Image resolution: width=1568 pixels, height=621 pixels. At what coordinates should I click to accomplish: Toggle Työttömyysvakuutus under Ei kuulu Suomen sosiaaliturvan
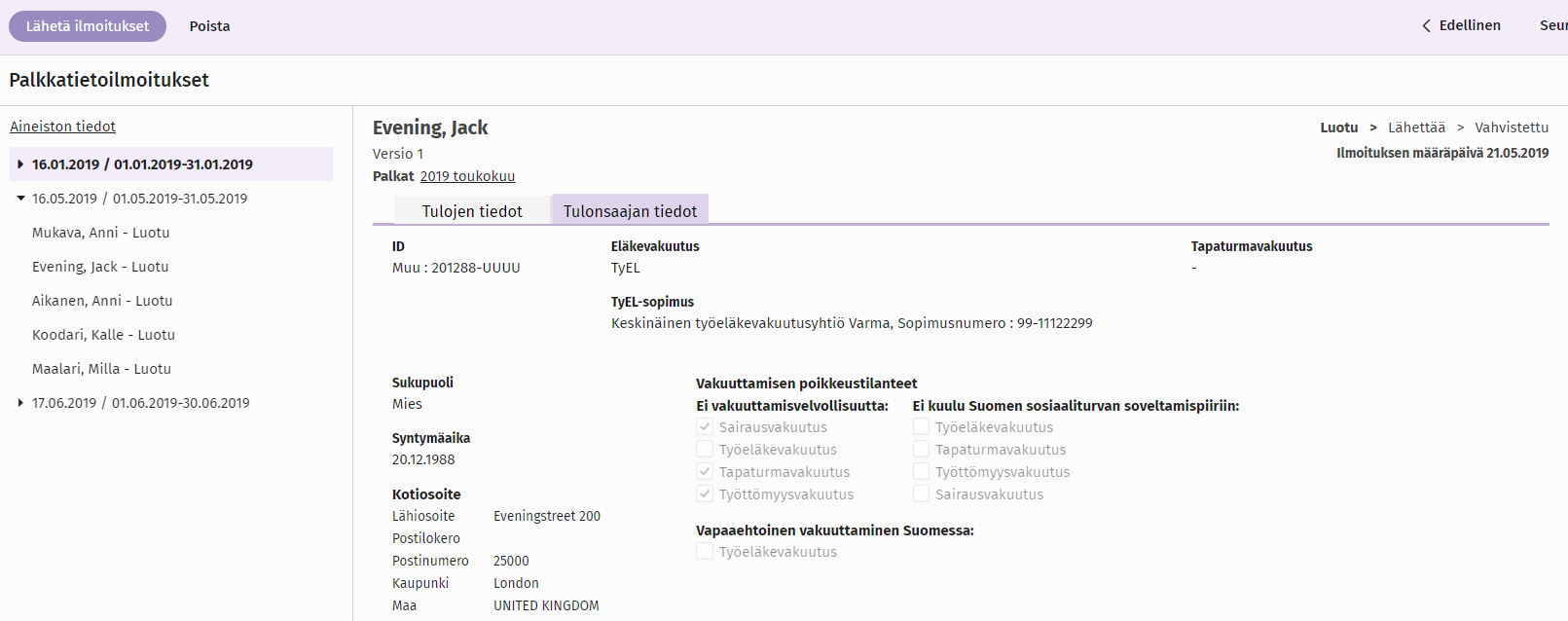(921, 471)
